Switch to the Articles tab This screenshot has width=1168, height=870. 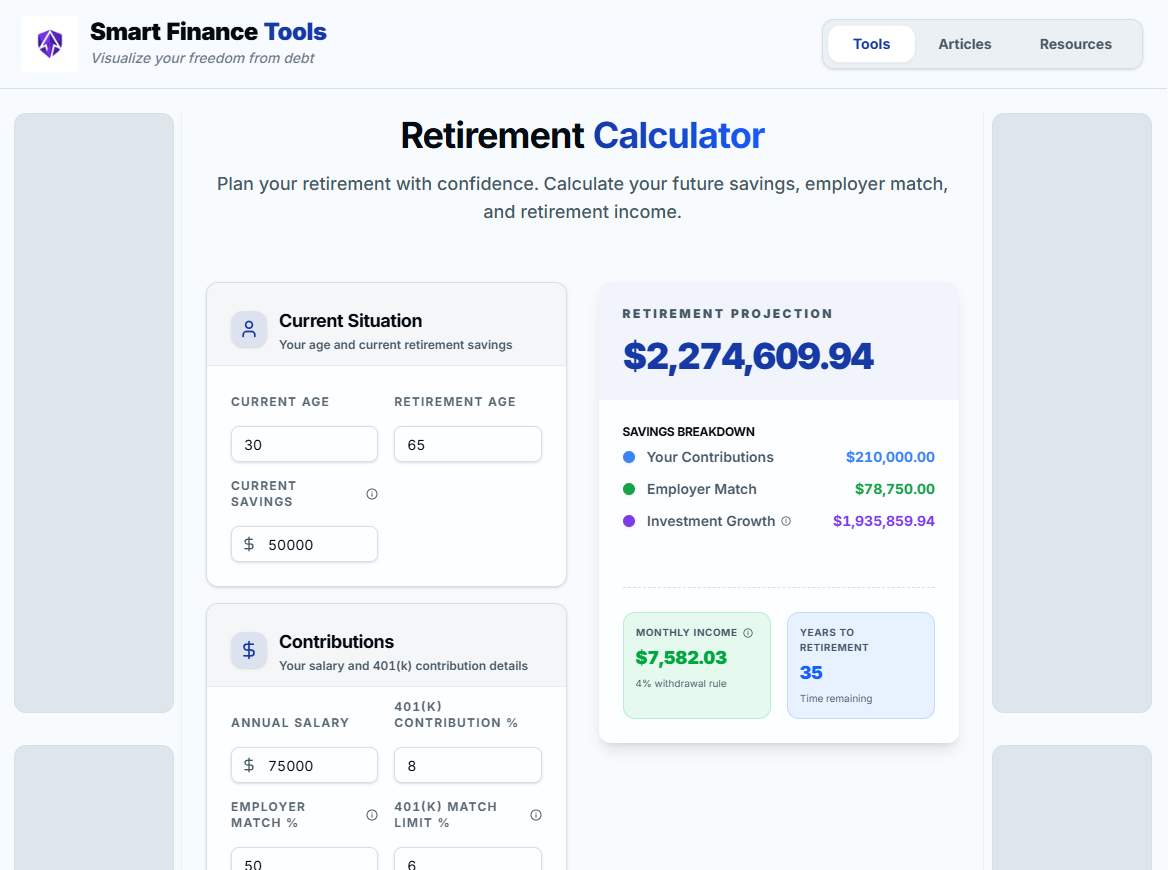964,43
